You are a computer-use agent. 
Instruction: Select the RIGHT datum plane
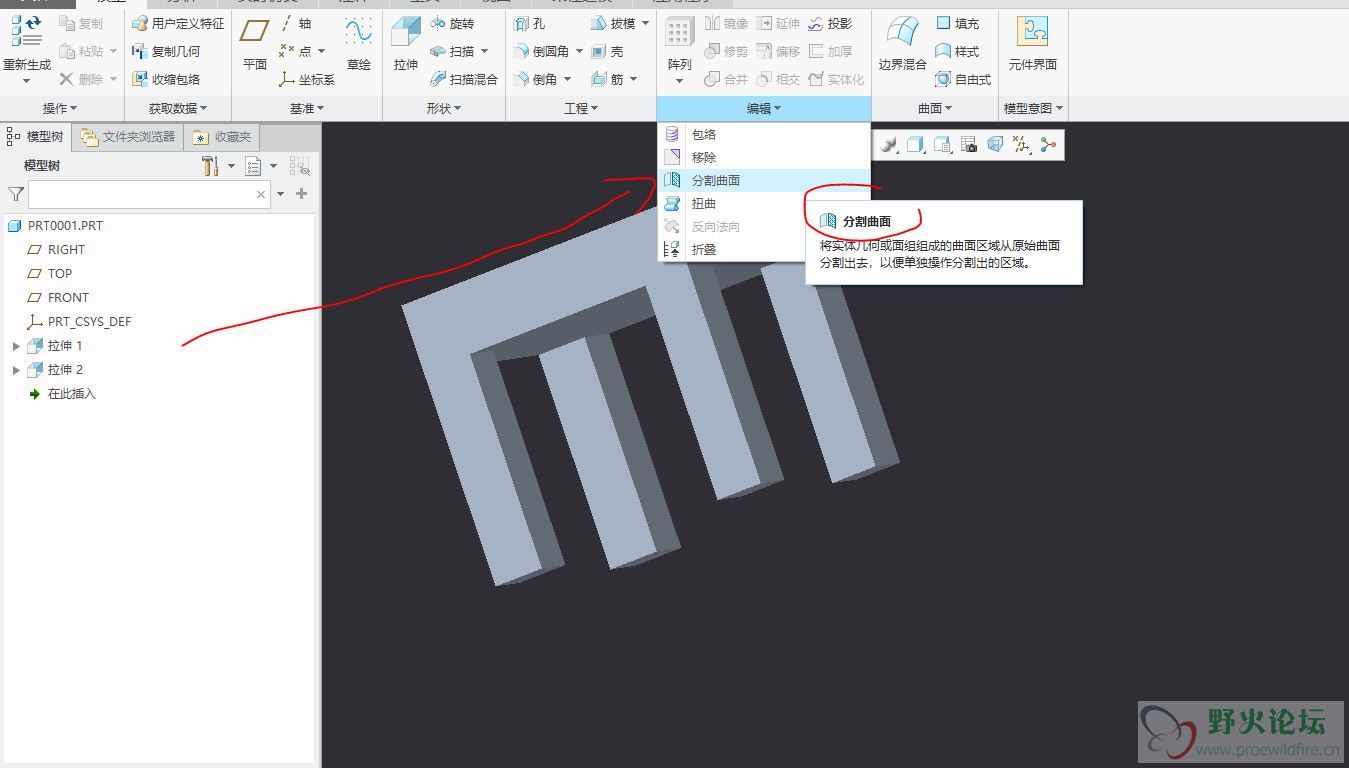[56, 250]
